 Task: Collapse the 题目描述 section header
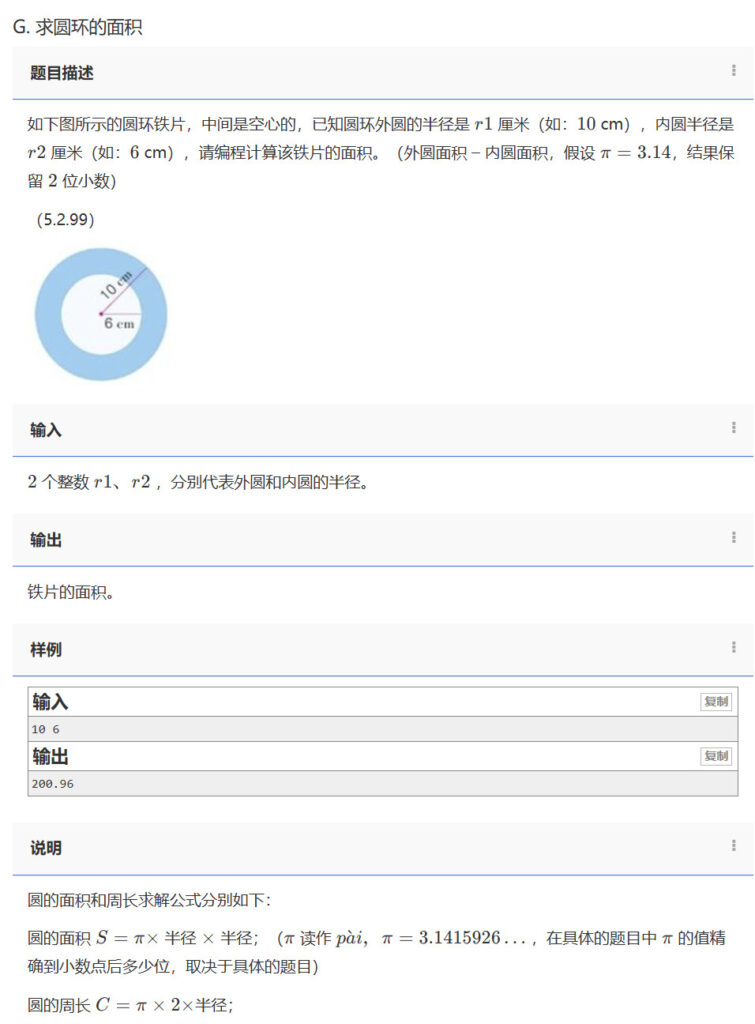(62, 73)
